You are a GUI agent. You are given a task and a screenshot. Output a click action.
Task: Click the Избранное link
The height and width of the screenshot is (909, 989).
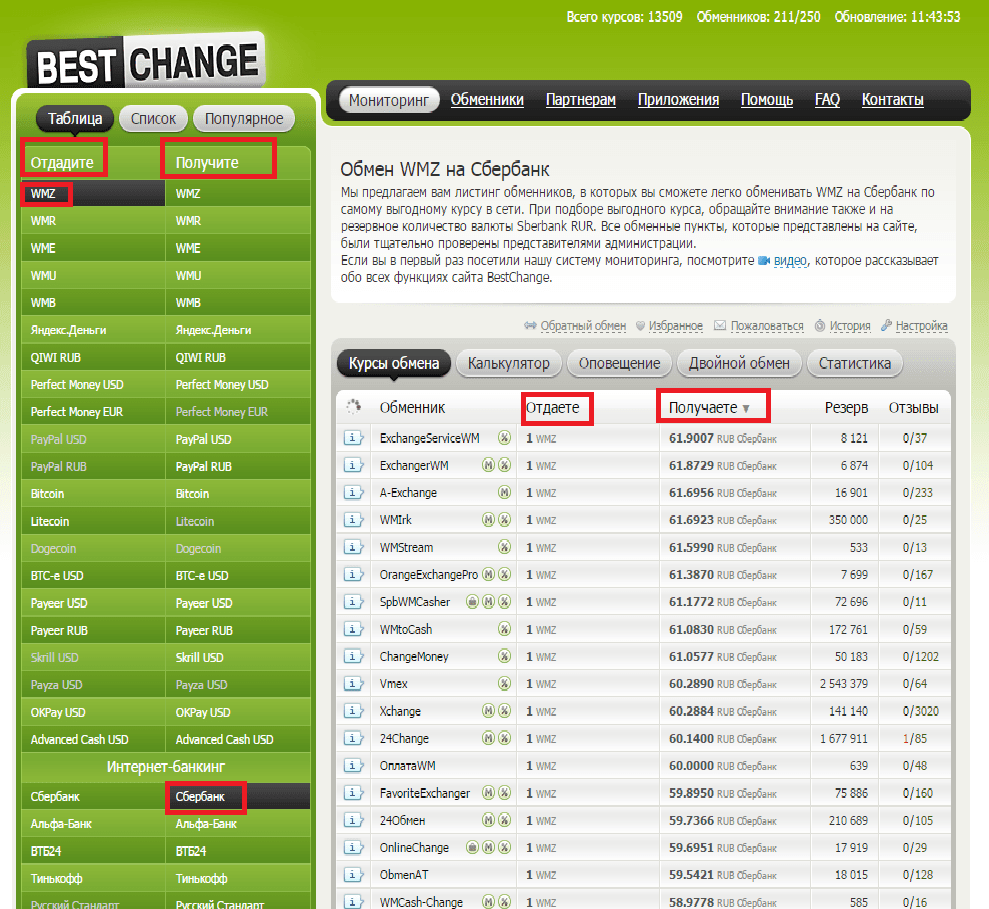pyautogui.click(x=676, y=326)
